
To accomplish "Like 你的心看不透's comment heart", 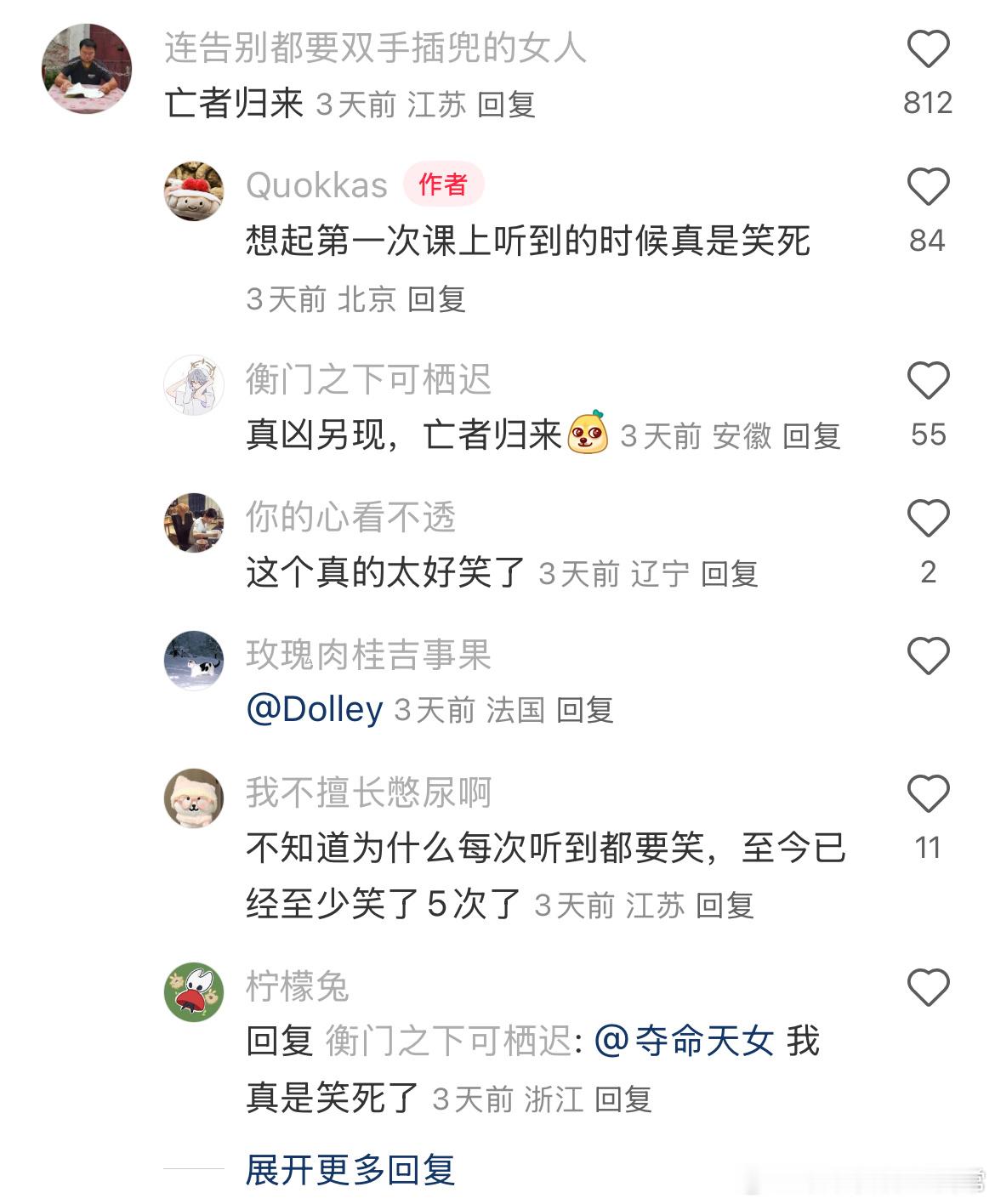I will coord(928,518).
